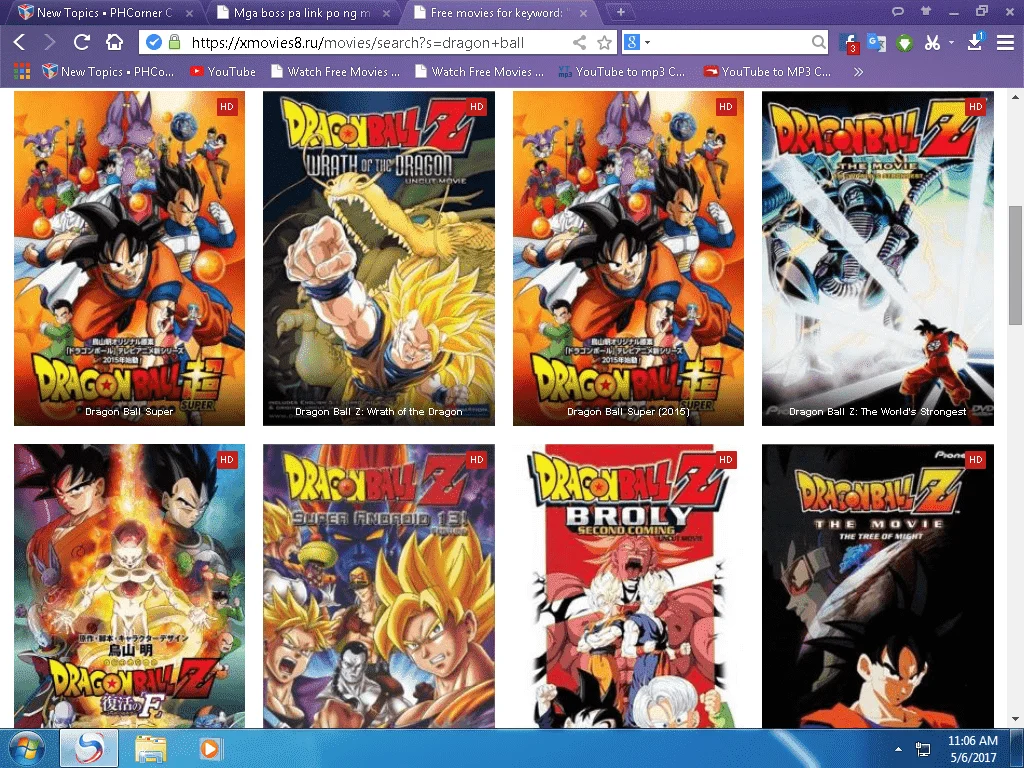Select Free movies for keyword tab
Screen dimensions: 1024x768
pos(496,12)
